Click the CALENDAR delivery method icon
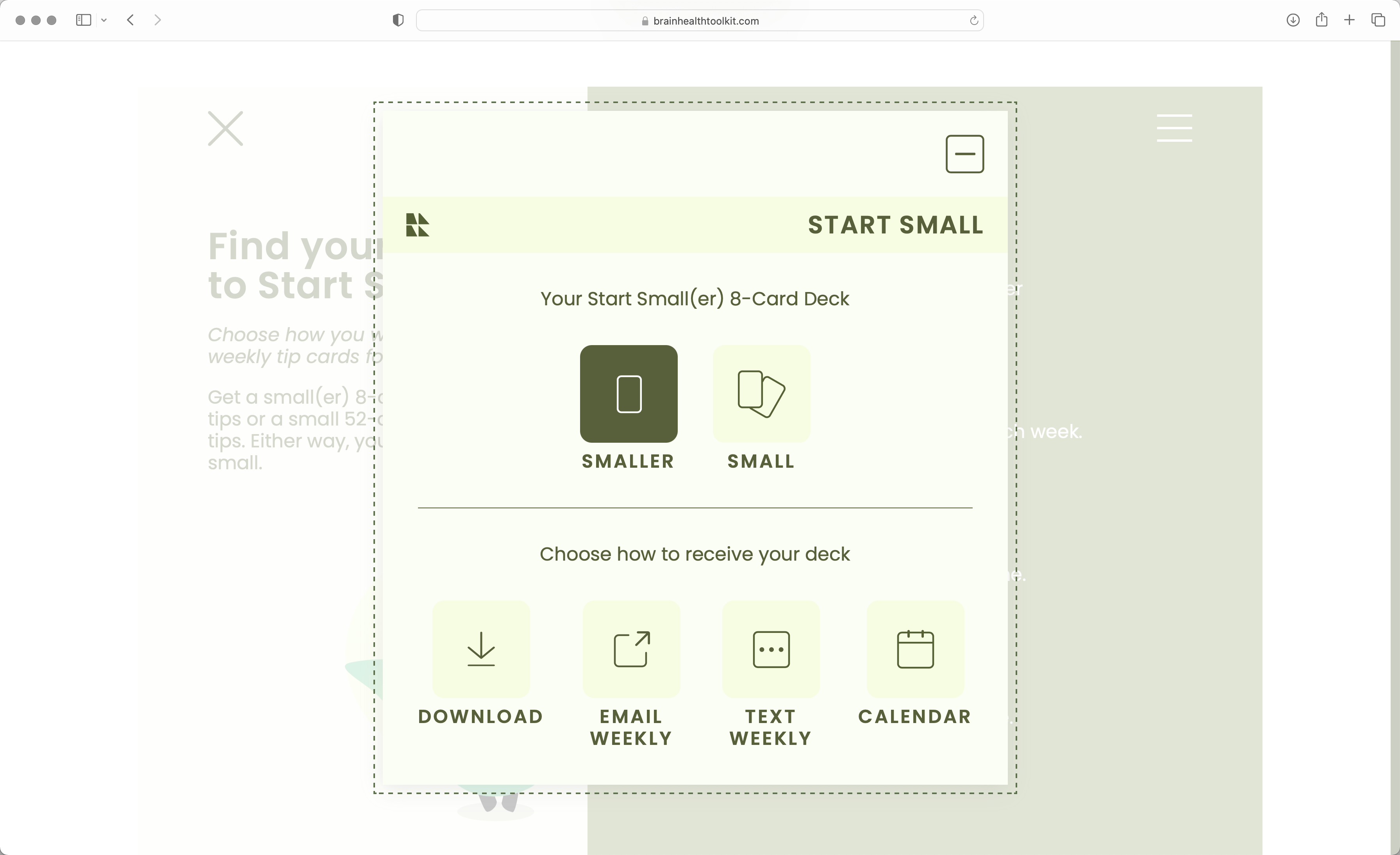This screenshot has height=855, width=1400. 914,649
